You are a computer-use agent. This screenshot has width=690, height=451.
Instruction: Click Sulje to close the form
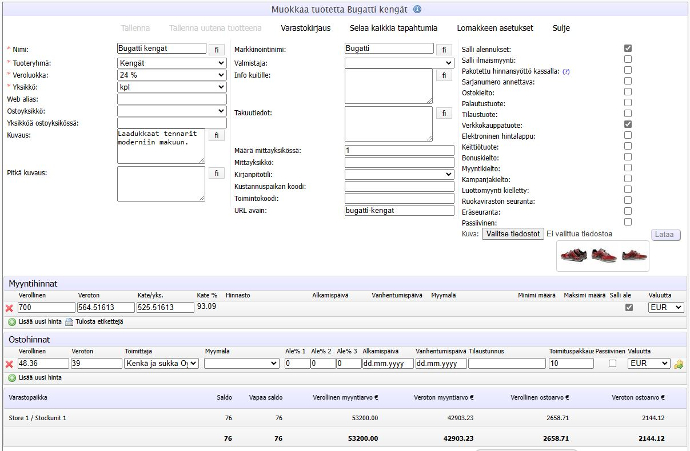click(561, 28)
